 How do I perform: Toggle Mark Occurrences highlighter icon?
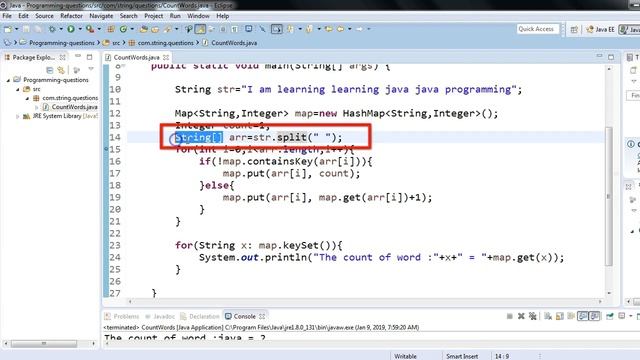pyautogui.click(x=200, y=29)
